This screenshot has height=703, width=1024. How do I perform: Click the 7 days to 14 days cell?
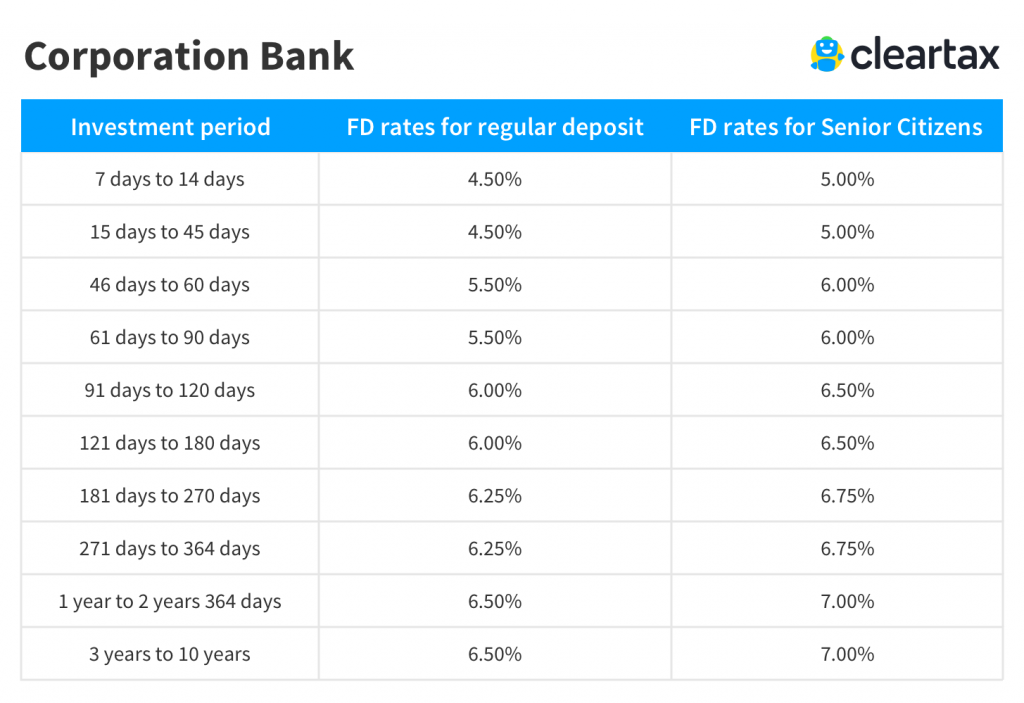tap(170, 180)
